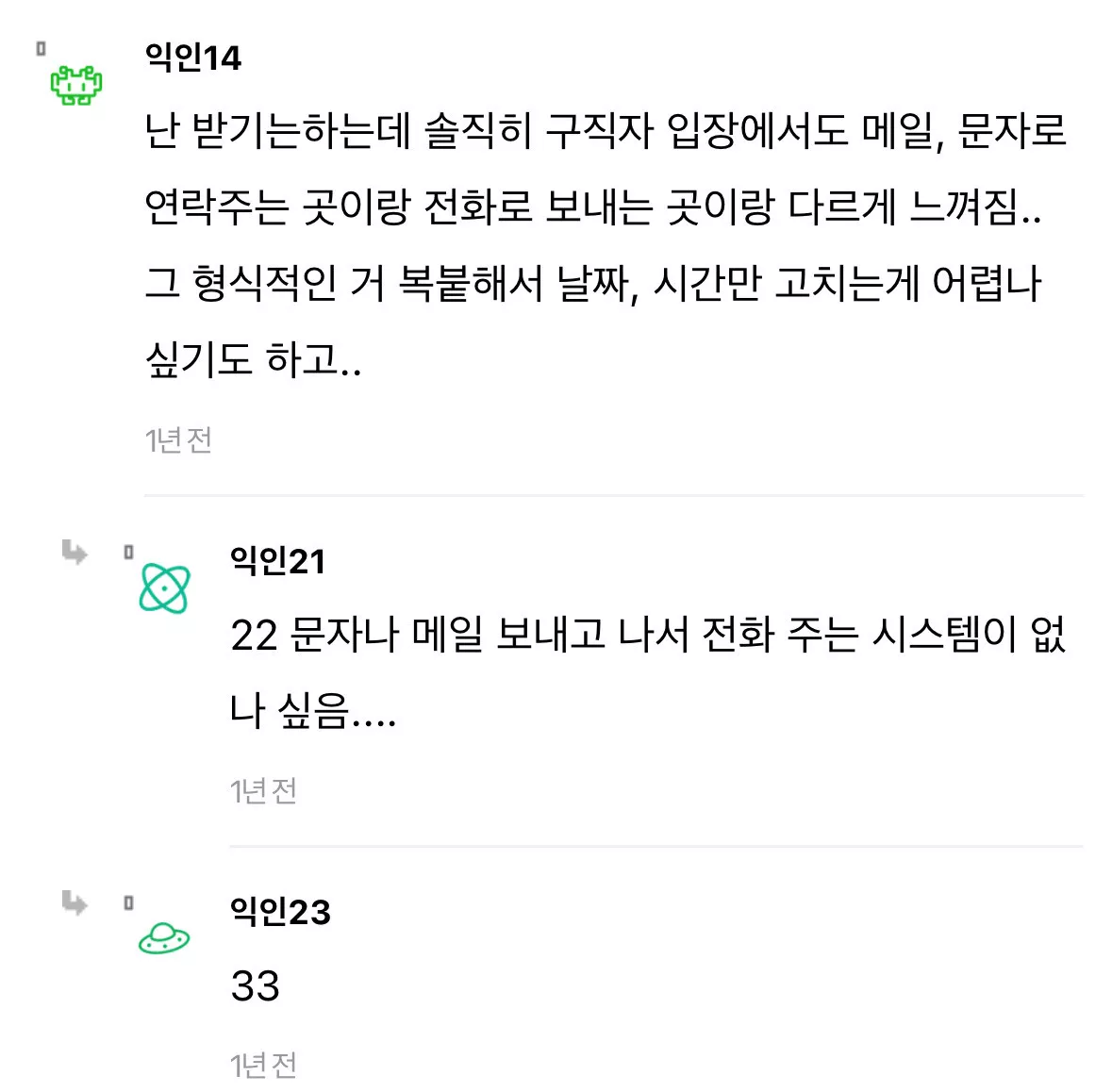The height and width of the screenshot is (1092, 1112).
Task: Click 익인21's atom avatar icon
Action: pyautogui.click(x=164, y=588)
